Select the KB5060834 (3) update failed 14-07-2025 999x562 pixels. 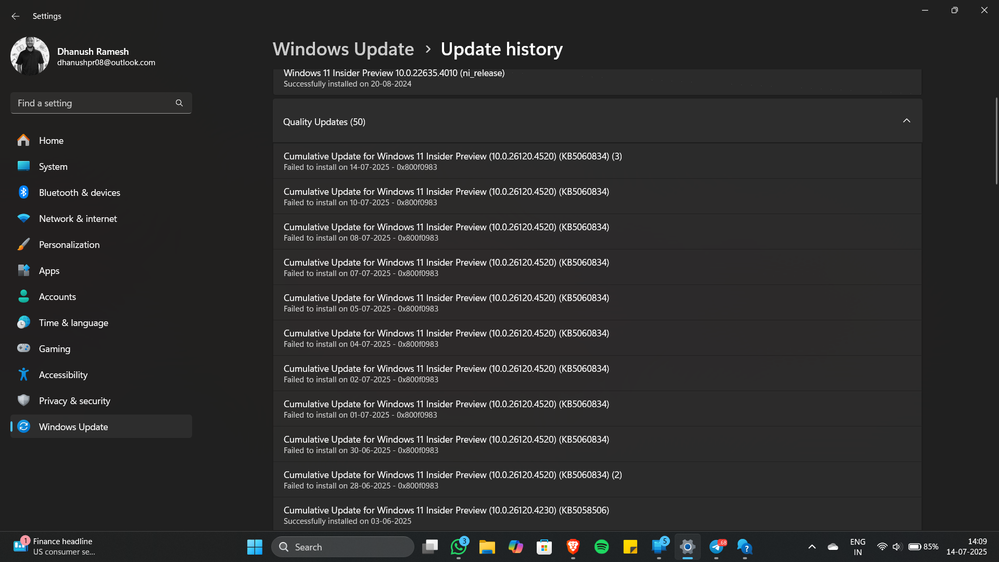[597, 161]
